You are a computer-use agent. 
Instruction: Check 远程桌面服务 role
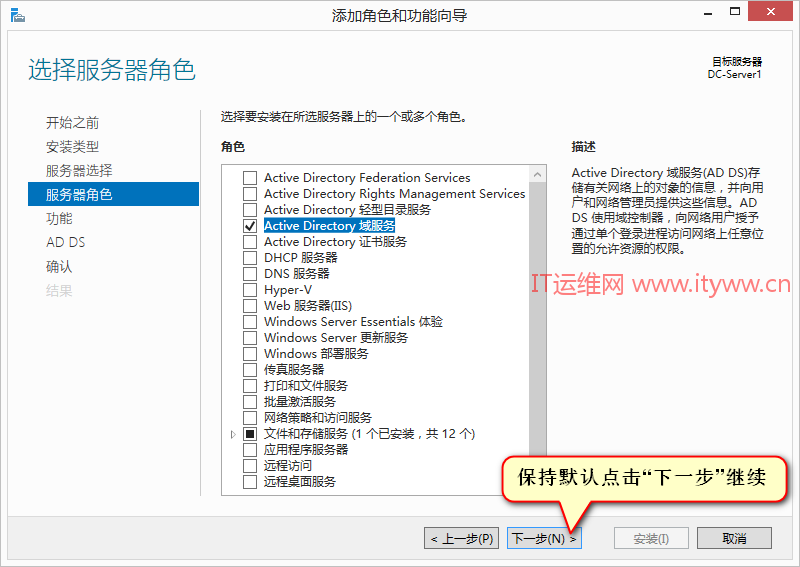click(x=250, y=482)
